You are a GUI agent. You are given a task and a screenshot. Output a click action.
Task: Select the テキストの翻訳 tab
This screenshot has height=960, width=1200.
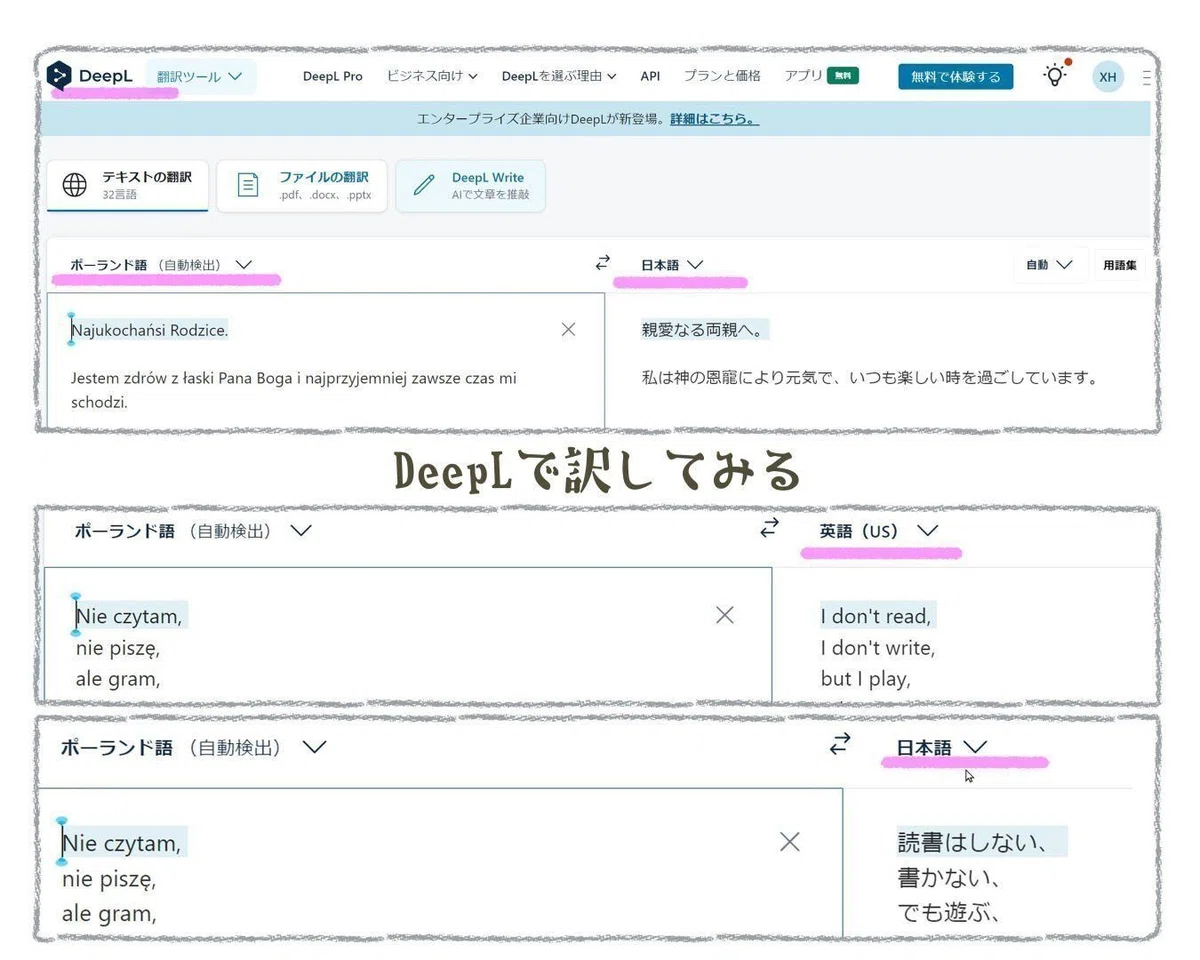(128, 185)
